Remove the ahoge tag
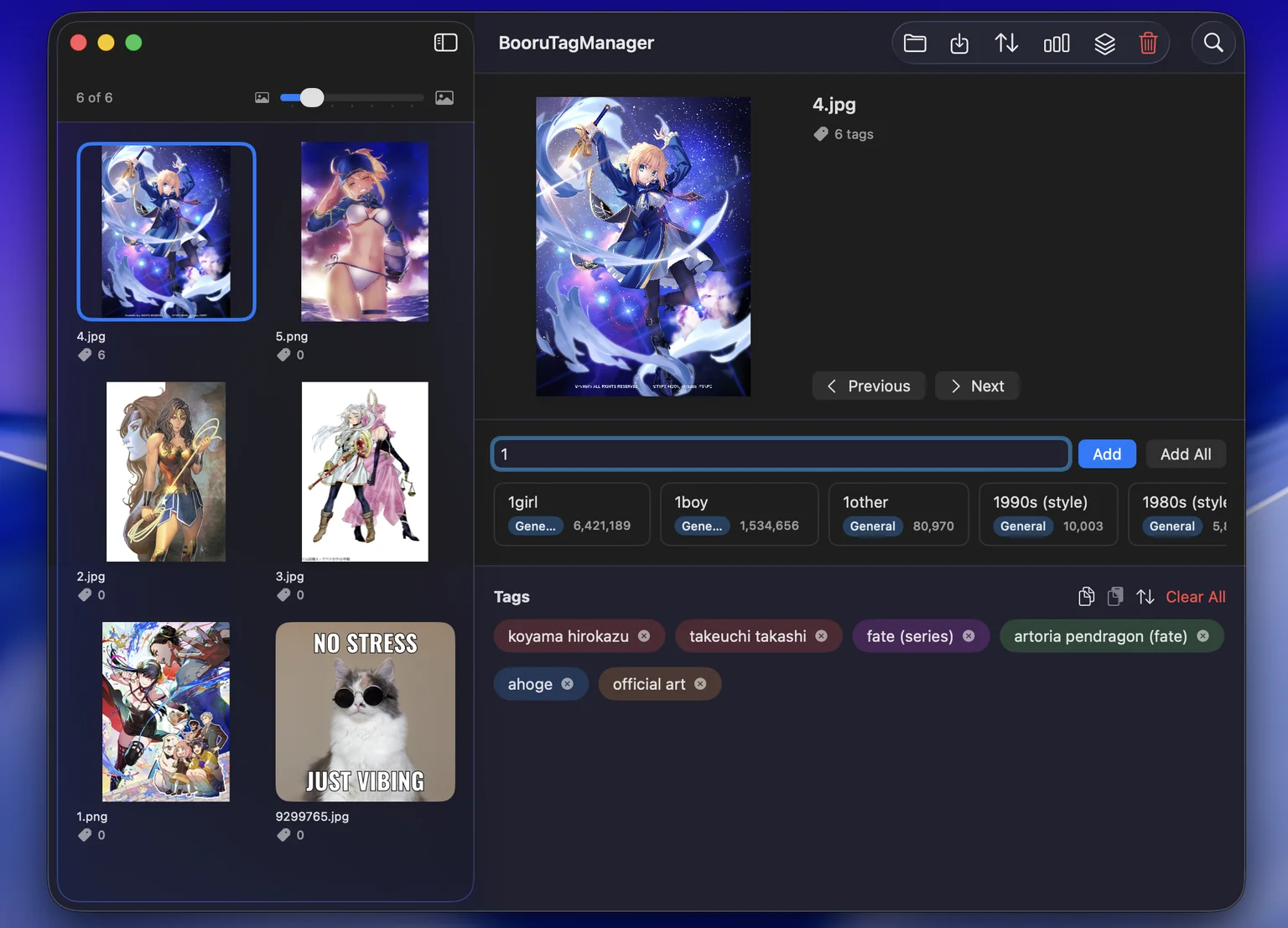The image size is (1288, 928). 568,684
